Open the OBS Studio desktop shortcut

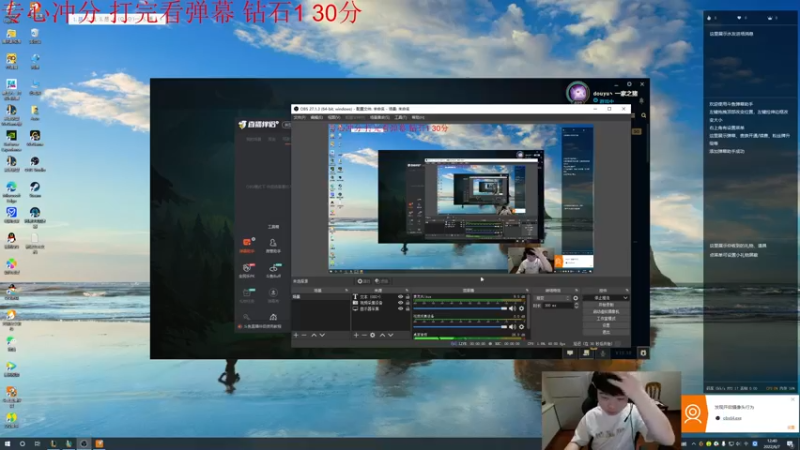35,162
